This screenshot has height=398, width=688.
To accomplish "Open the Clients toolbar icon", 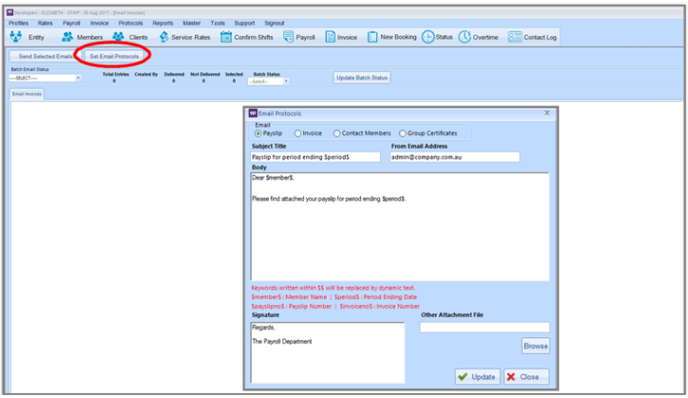I will pos(118,37).
